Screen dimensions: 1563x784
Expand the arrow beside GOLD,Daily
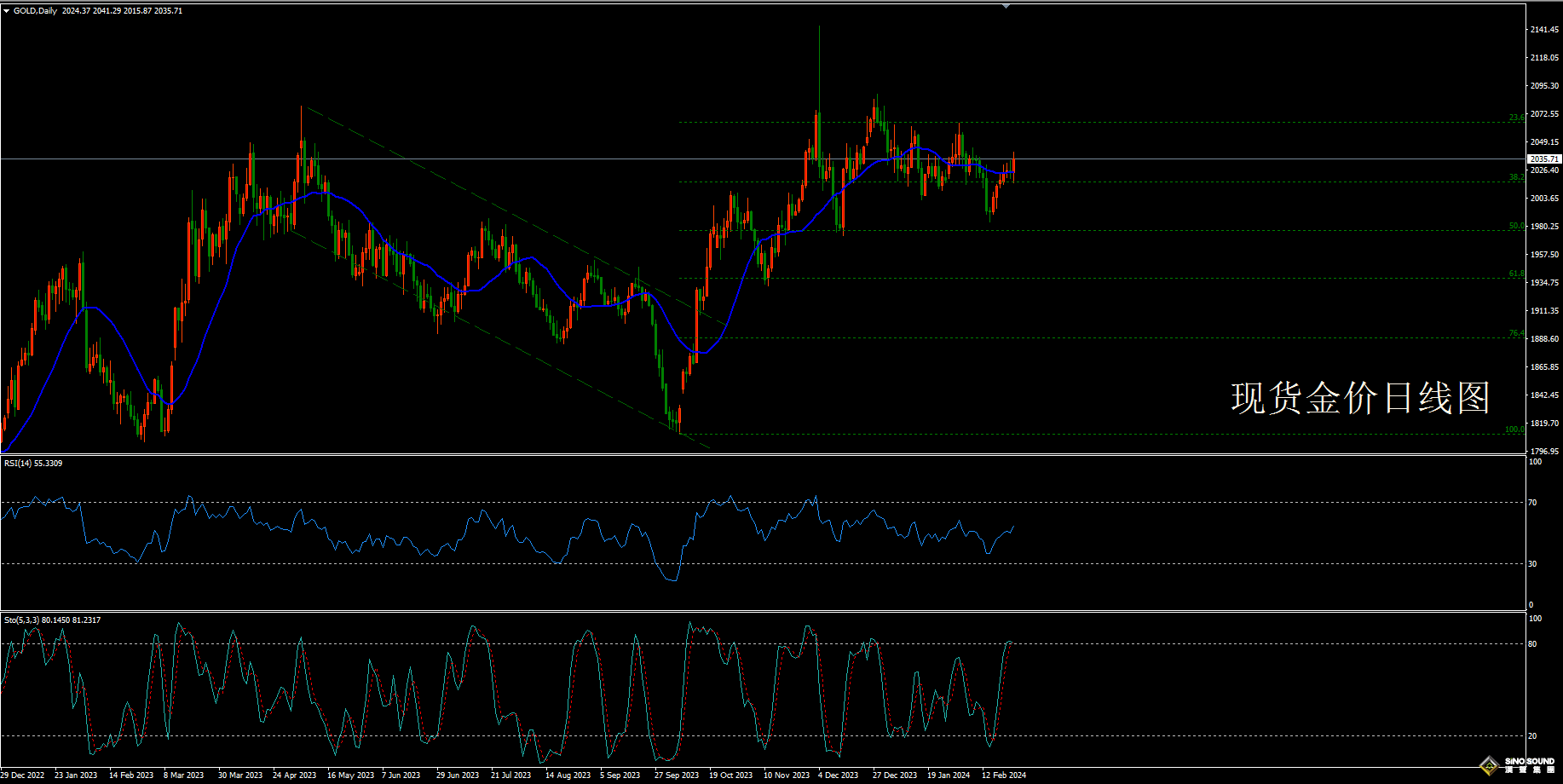click(x=7, y=11)
